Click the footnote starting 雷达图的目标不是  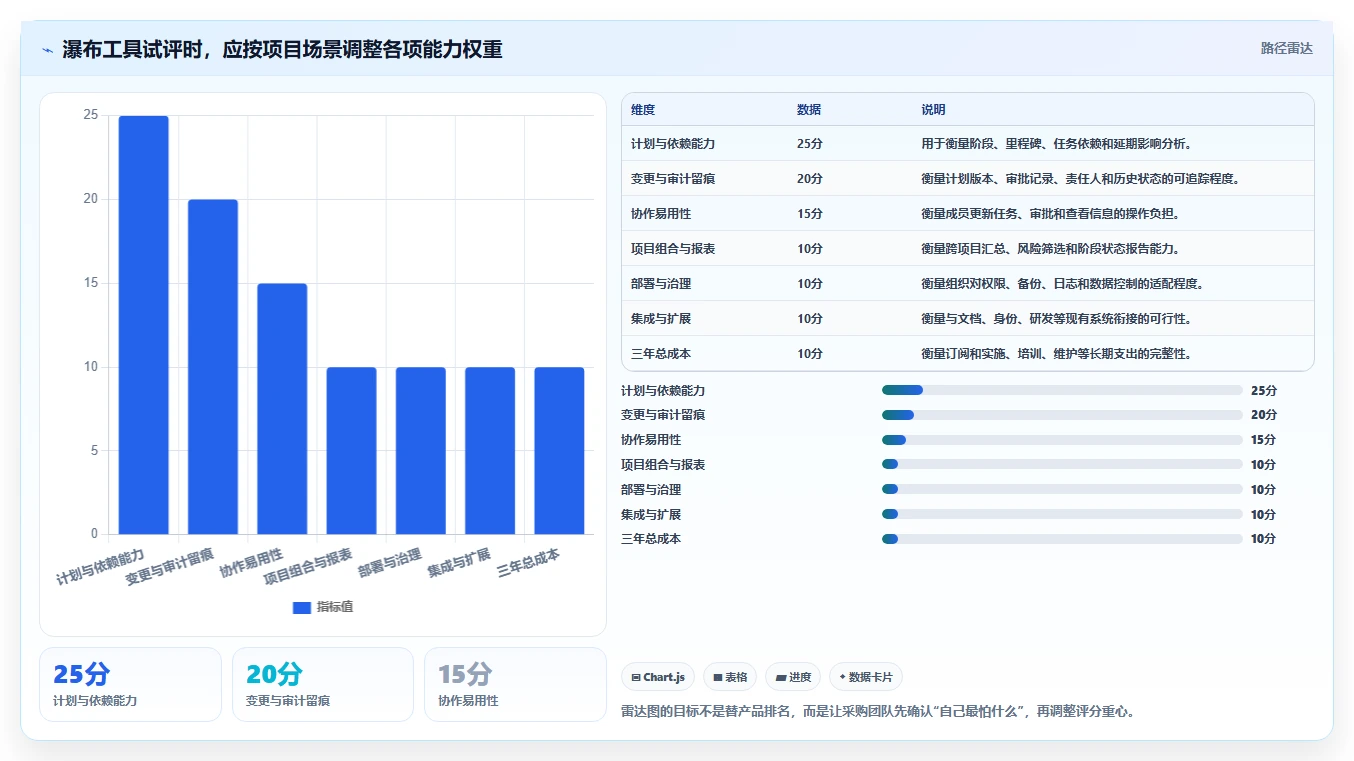click(878, 712)
